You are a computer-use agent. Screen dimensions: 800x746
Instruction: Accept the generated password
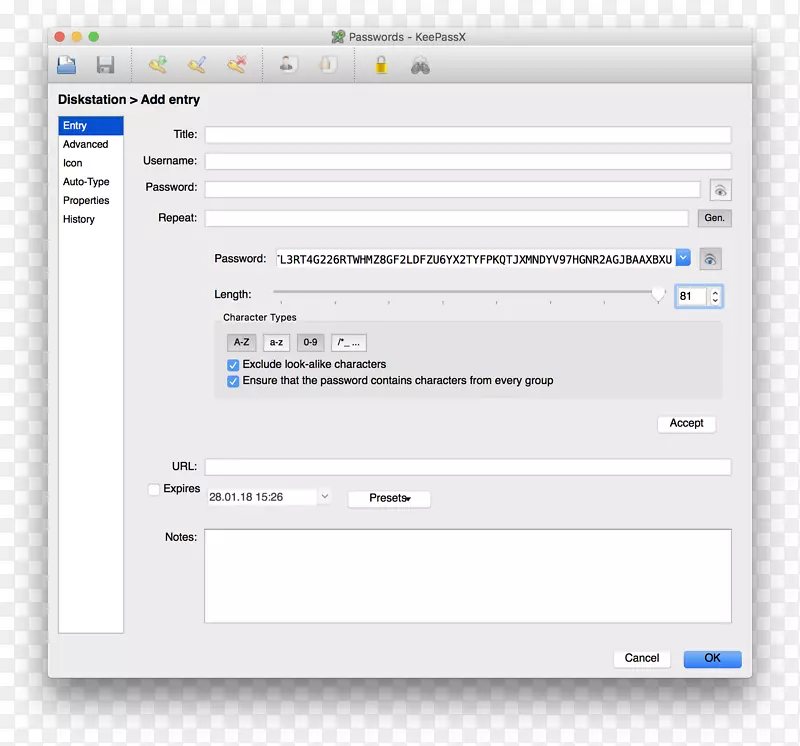[x=686, y=424]
